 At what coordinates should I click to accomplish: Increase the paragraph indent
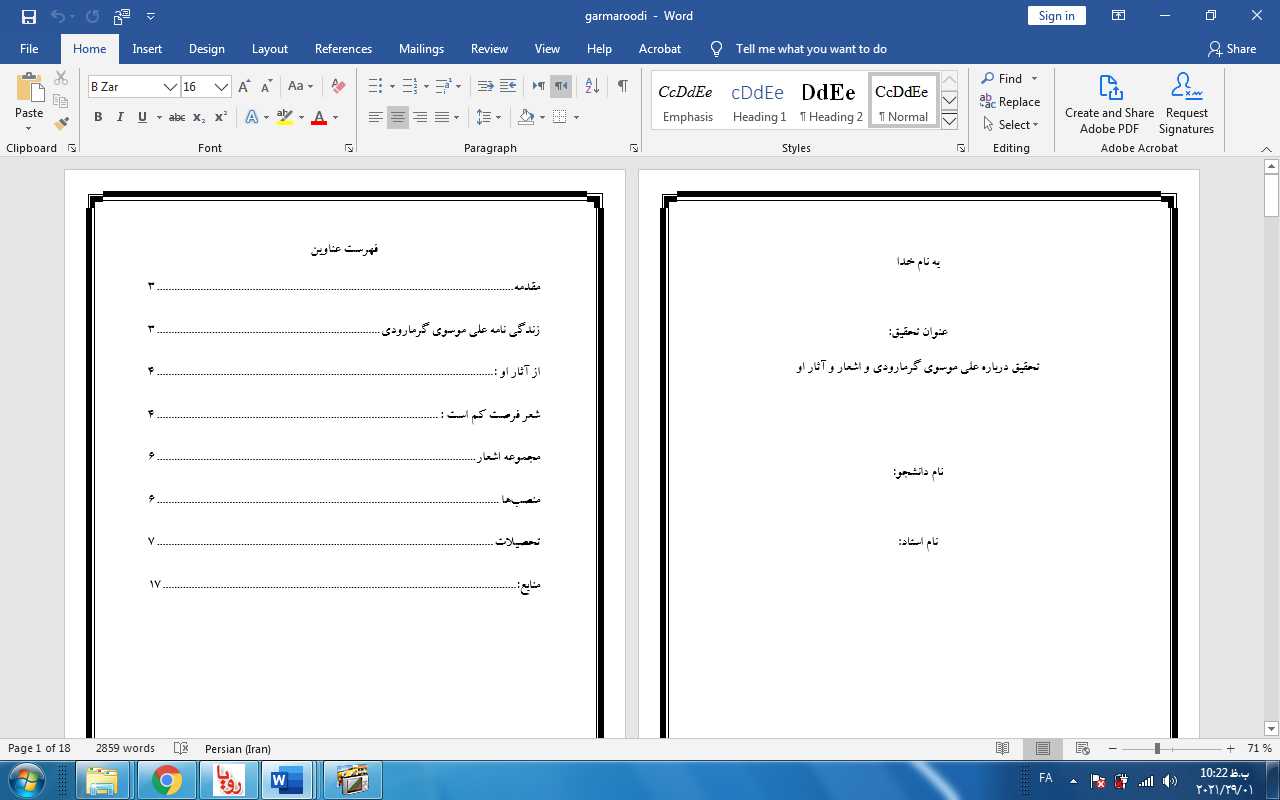[508, 87]
